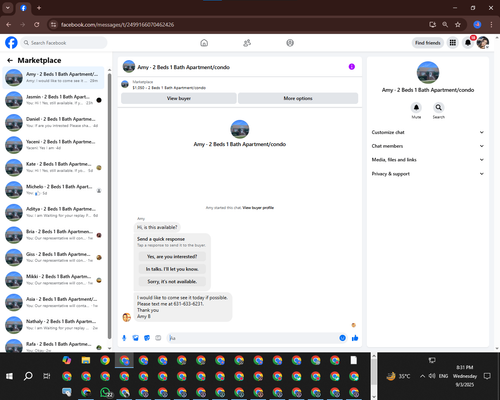Expand Privacy & support section

428,174
